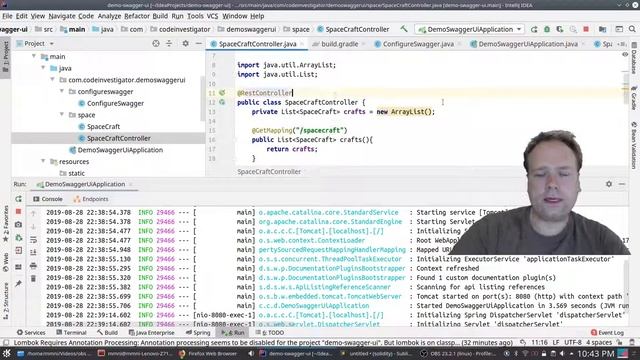Collapse com.codeinvestigator.demoswaggerui package
Viewport: 640px width, 360px height.
point(52,80)
